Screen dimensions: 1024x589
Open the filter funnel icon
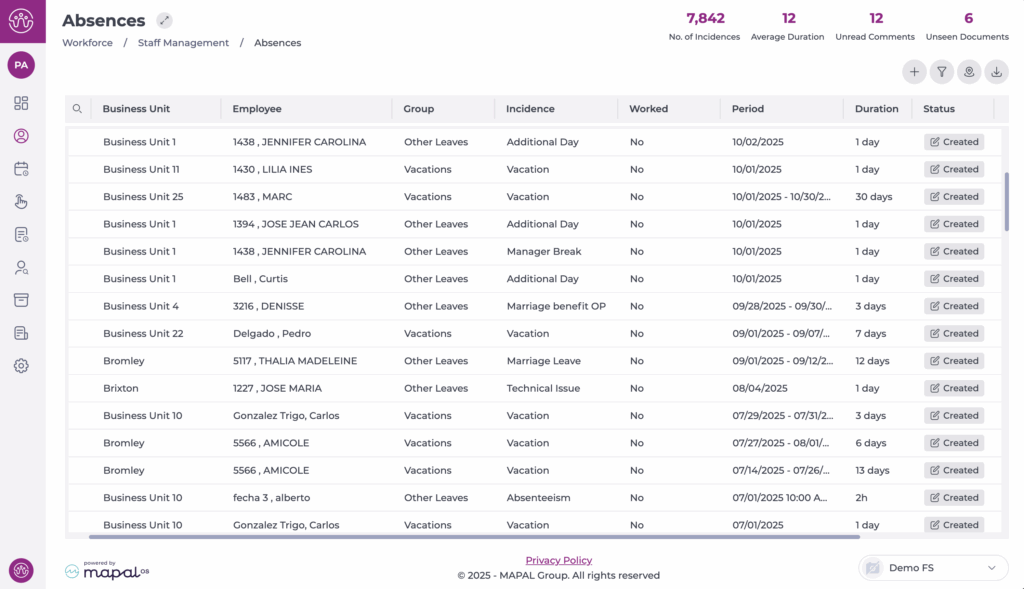click(x=941, y=72)
